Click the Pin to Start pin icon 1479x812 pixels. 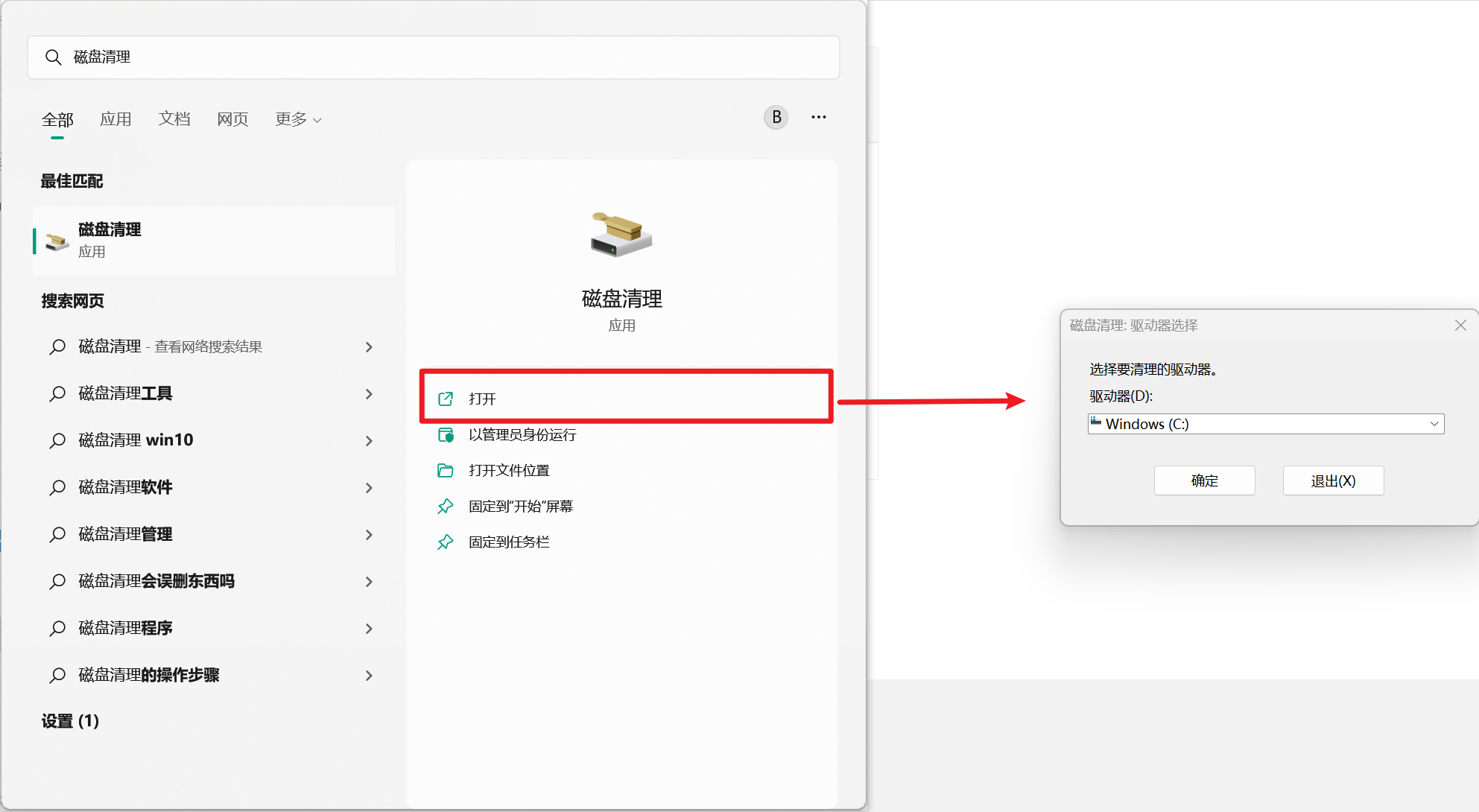click(446, 506)
